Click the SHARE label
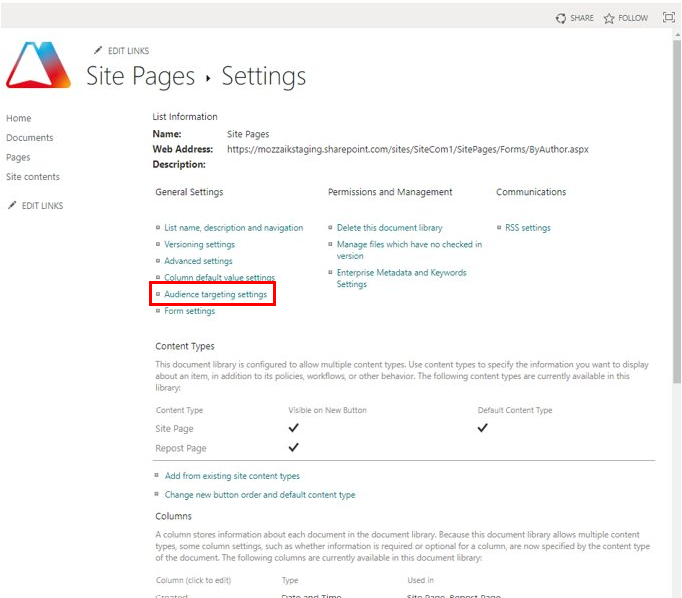Screen dimensions: 682x598 [x=582, y=18]
